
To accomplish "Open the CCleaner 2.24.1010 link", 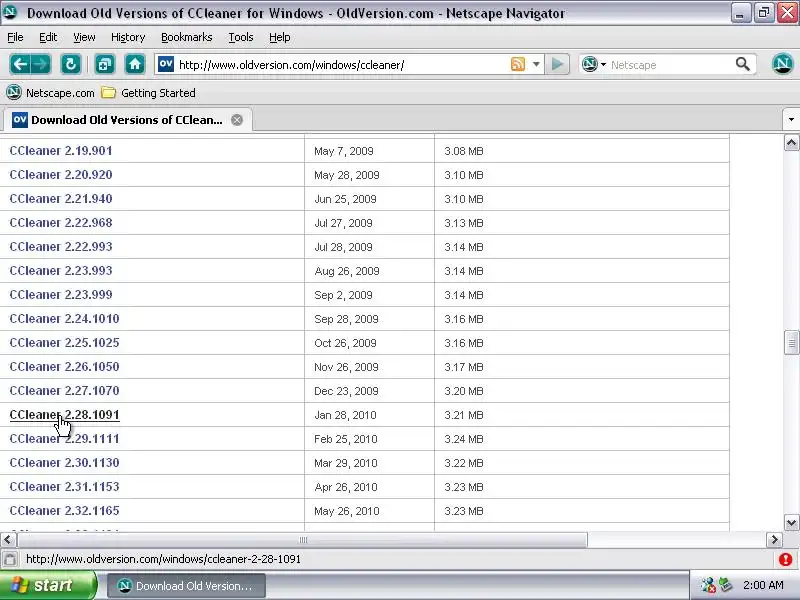I will click(x=64, y=318).
